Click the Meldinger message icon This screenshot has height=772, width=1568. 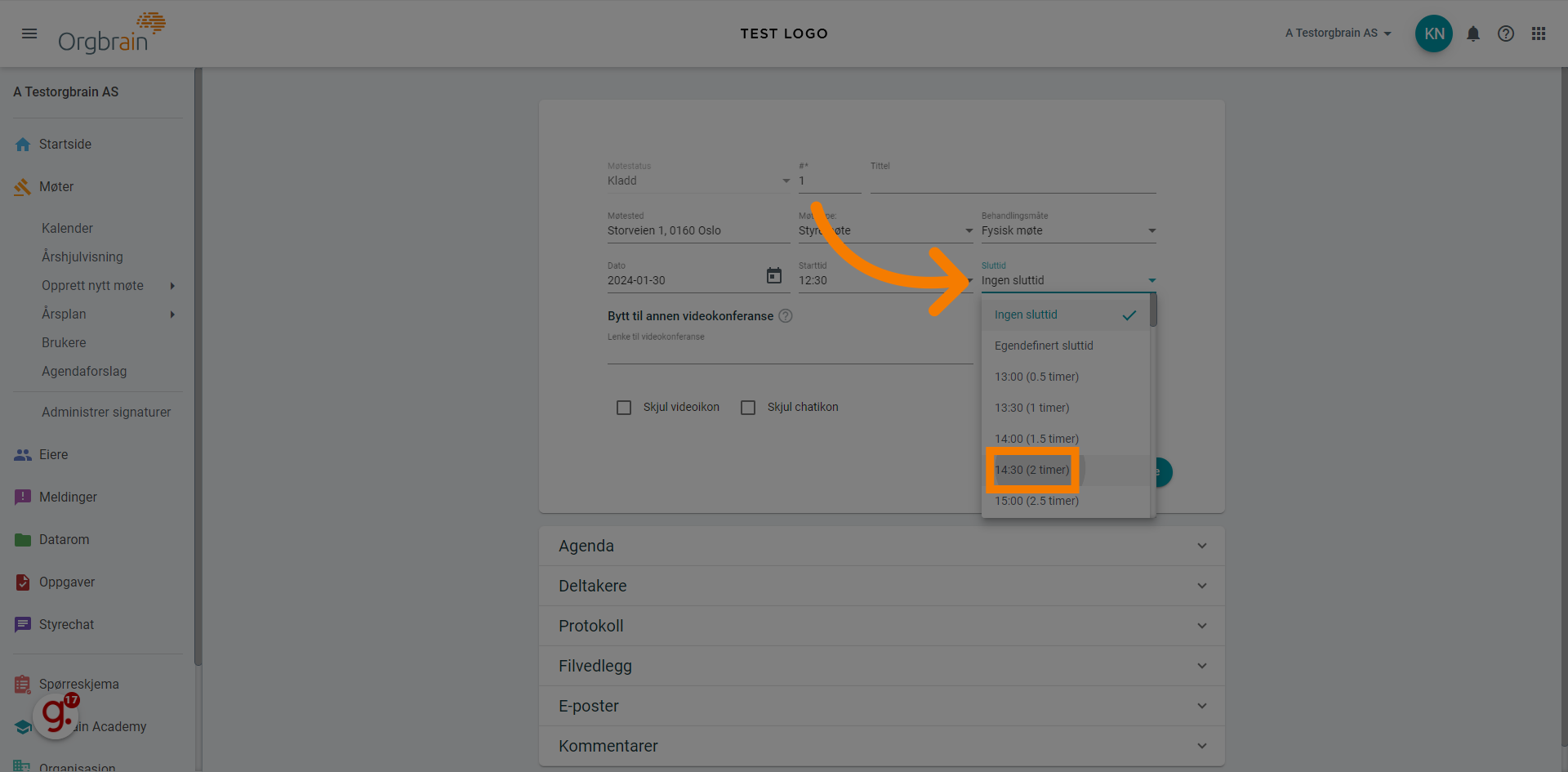tap(23, 498)
